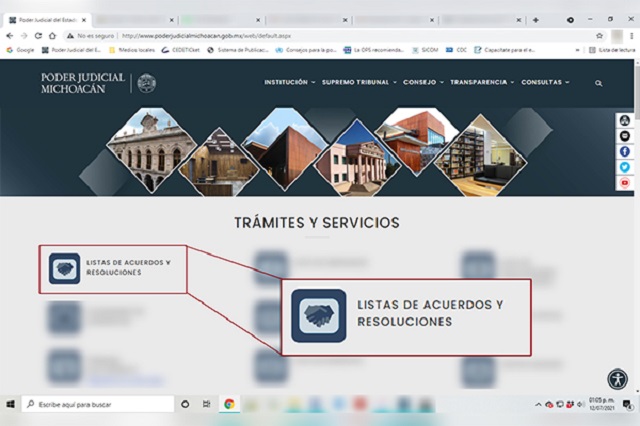This screenshot has width=640, height=426.
Task: Open the Capacítate para el e... bookmark
Action: pos(504,50)
